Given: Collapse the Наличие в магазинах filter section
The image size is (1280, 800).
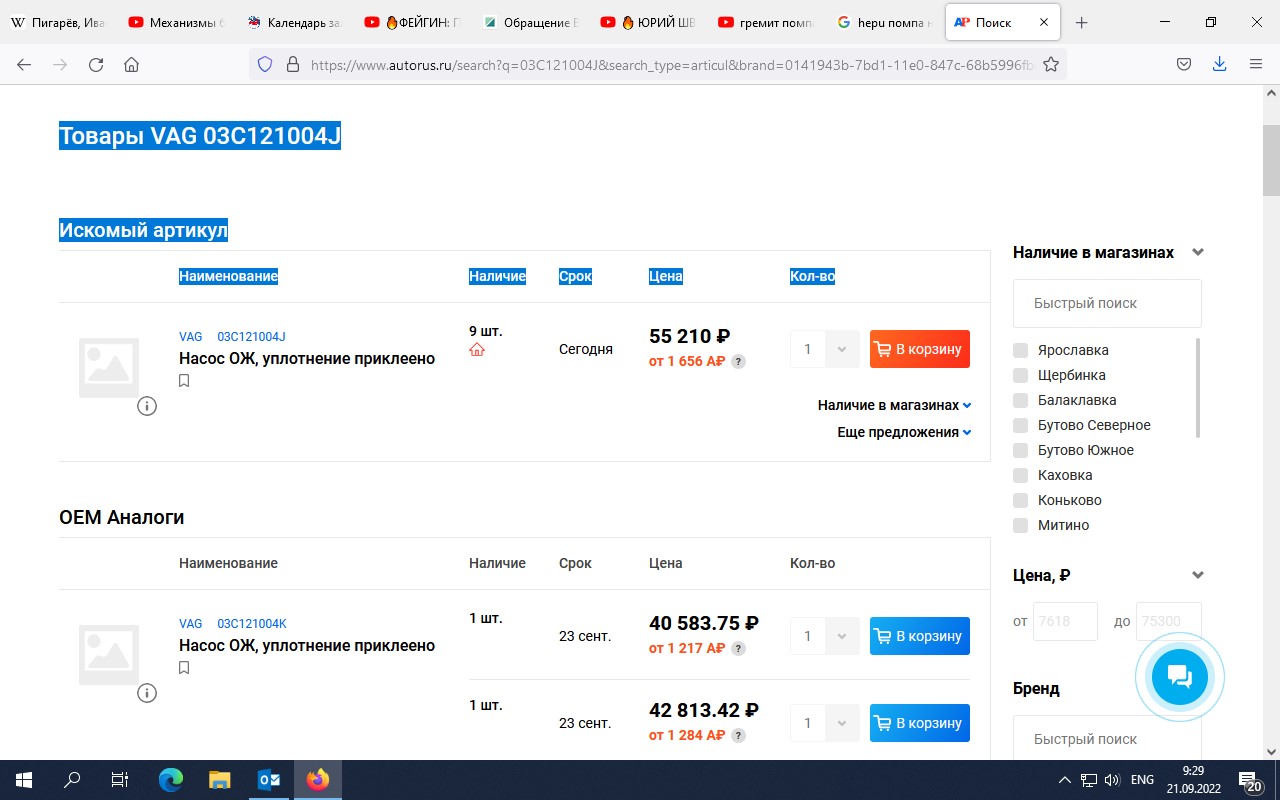Looking at the screenshot, I should [1198, 253].
